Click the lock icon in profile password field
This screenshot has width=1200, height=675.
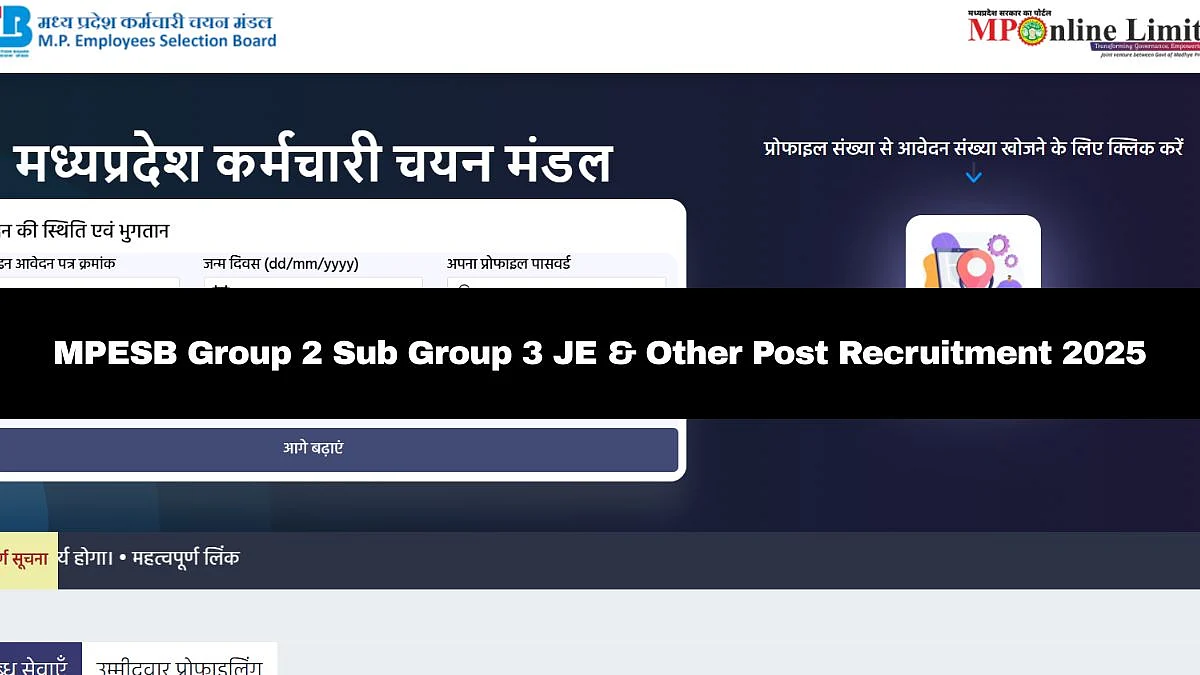click(x=464, y=287)
